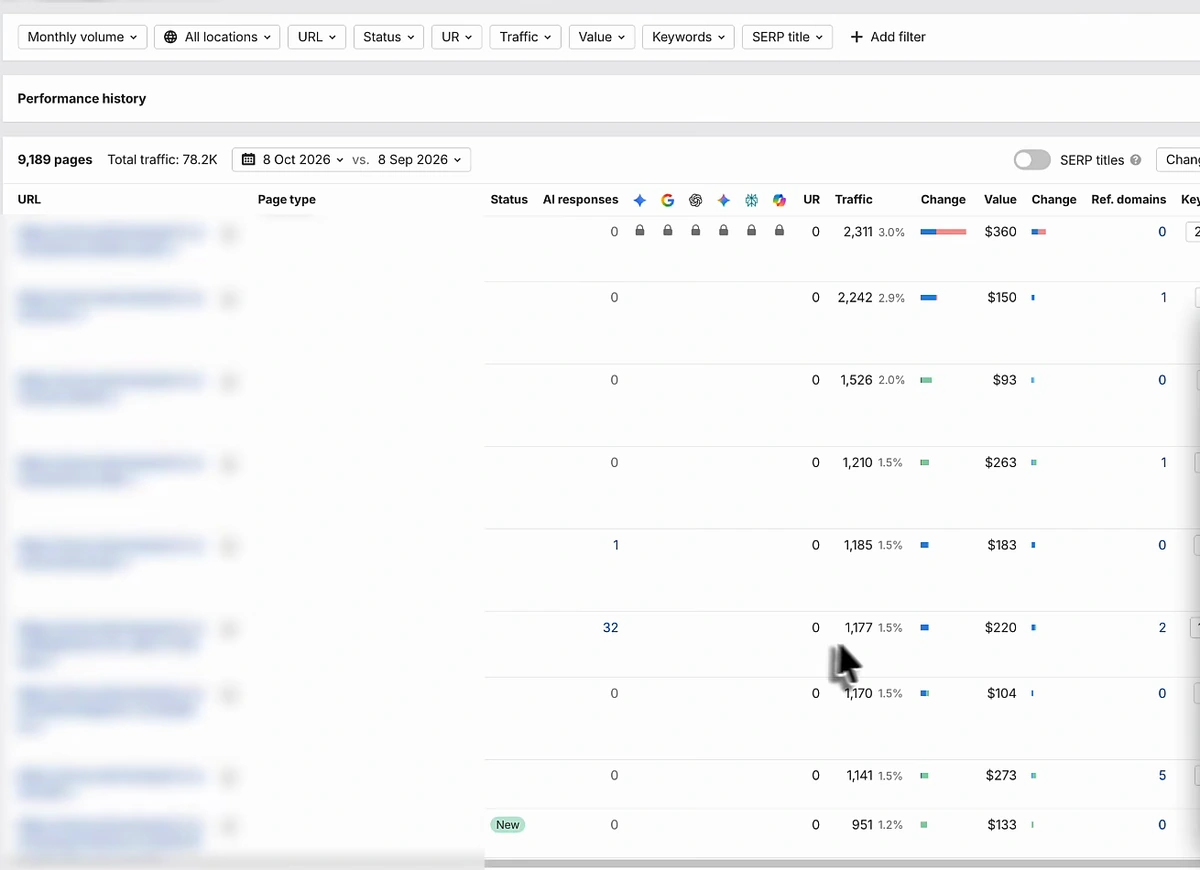Open the SERP title filter dropdown

coord(787,37)
